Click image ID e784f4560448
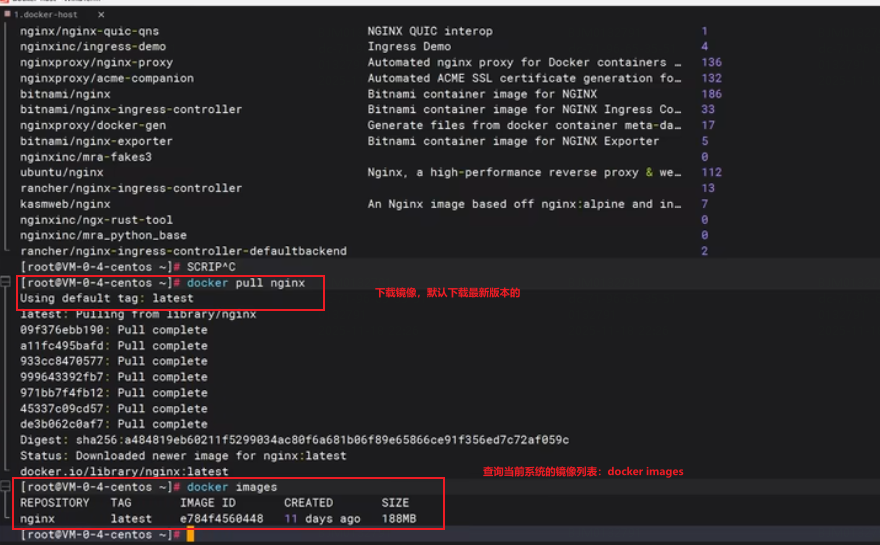This screenshot has width=880, height=545. pos(221,519)
